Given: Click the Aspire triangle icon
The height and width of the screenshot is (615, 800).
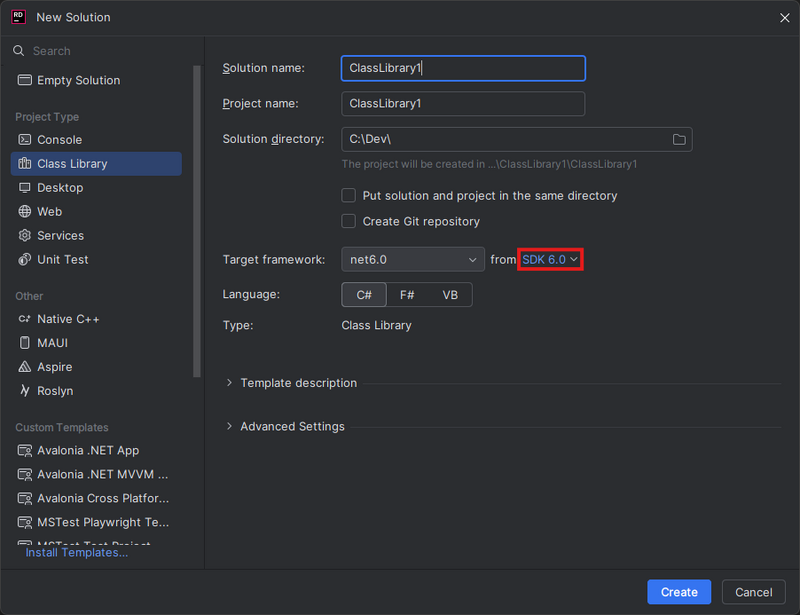Looking at the screenshot, I should click(x=24, y=366).
